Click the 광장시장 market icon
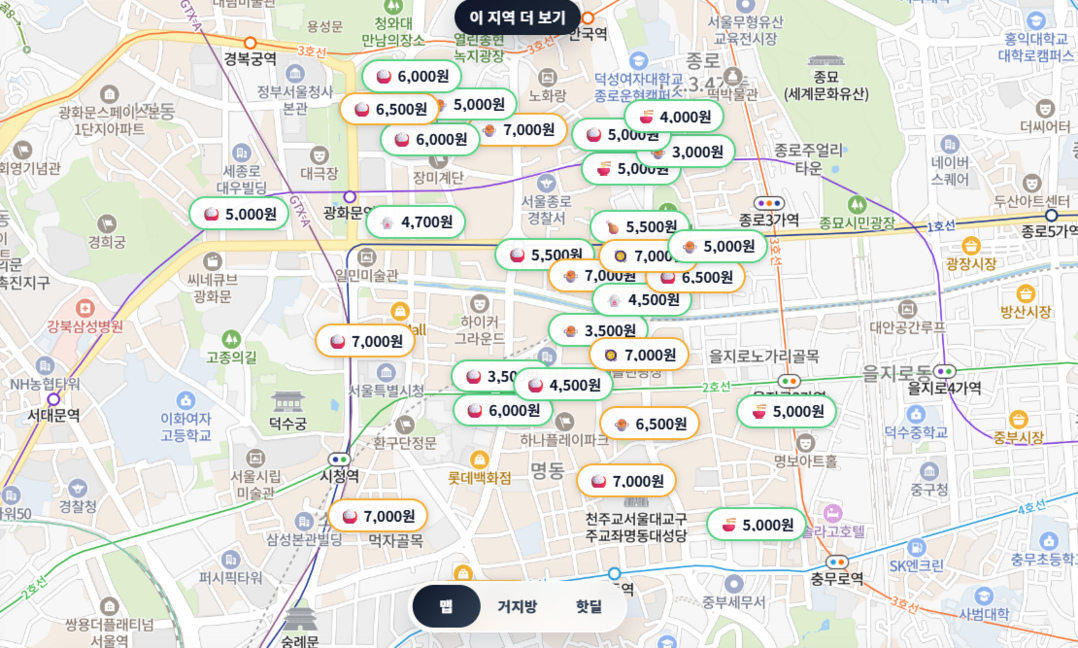The height and width of the screenshot is (648, 1078). click(970, 245)
